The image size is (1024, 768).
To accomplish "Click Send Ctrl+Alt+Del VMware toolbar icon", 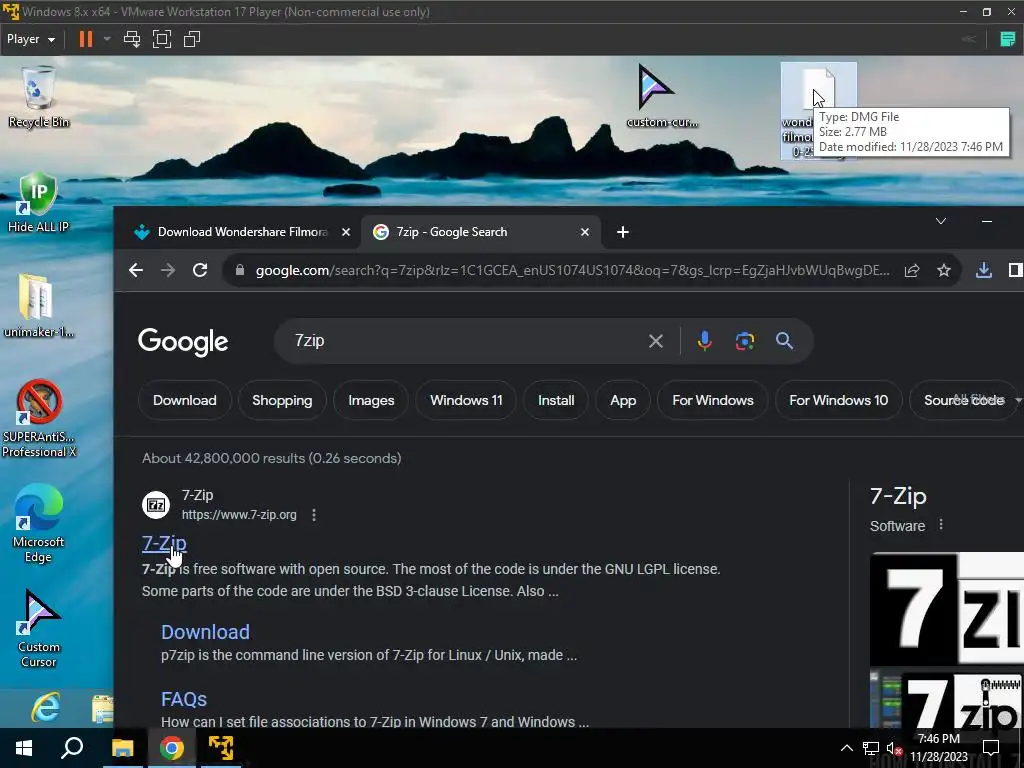I will click(132, 39).
